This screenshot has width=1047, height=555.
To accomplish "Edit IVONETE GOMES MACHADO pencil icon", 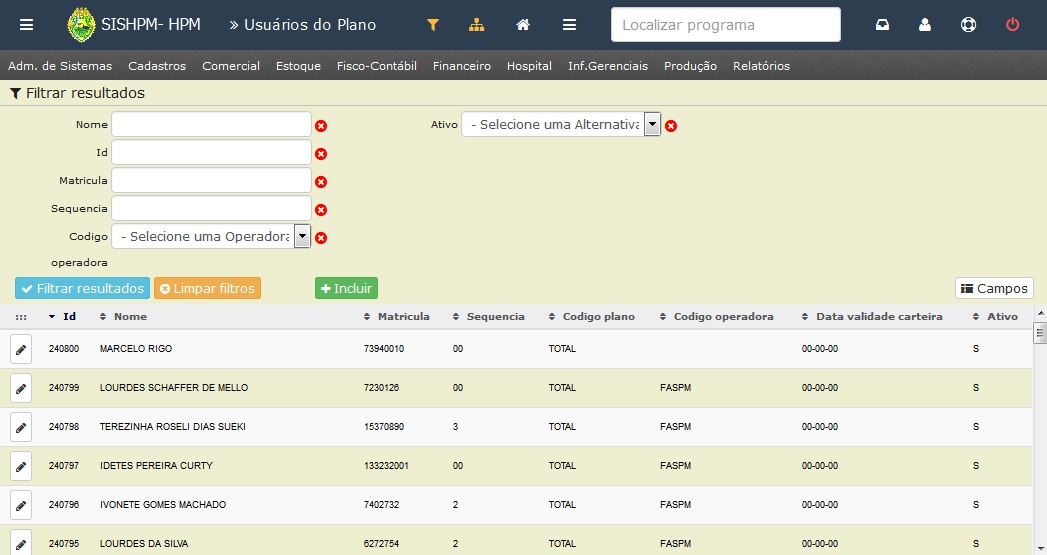I will tap(21, 505).
